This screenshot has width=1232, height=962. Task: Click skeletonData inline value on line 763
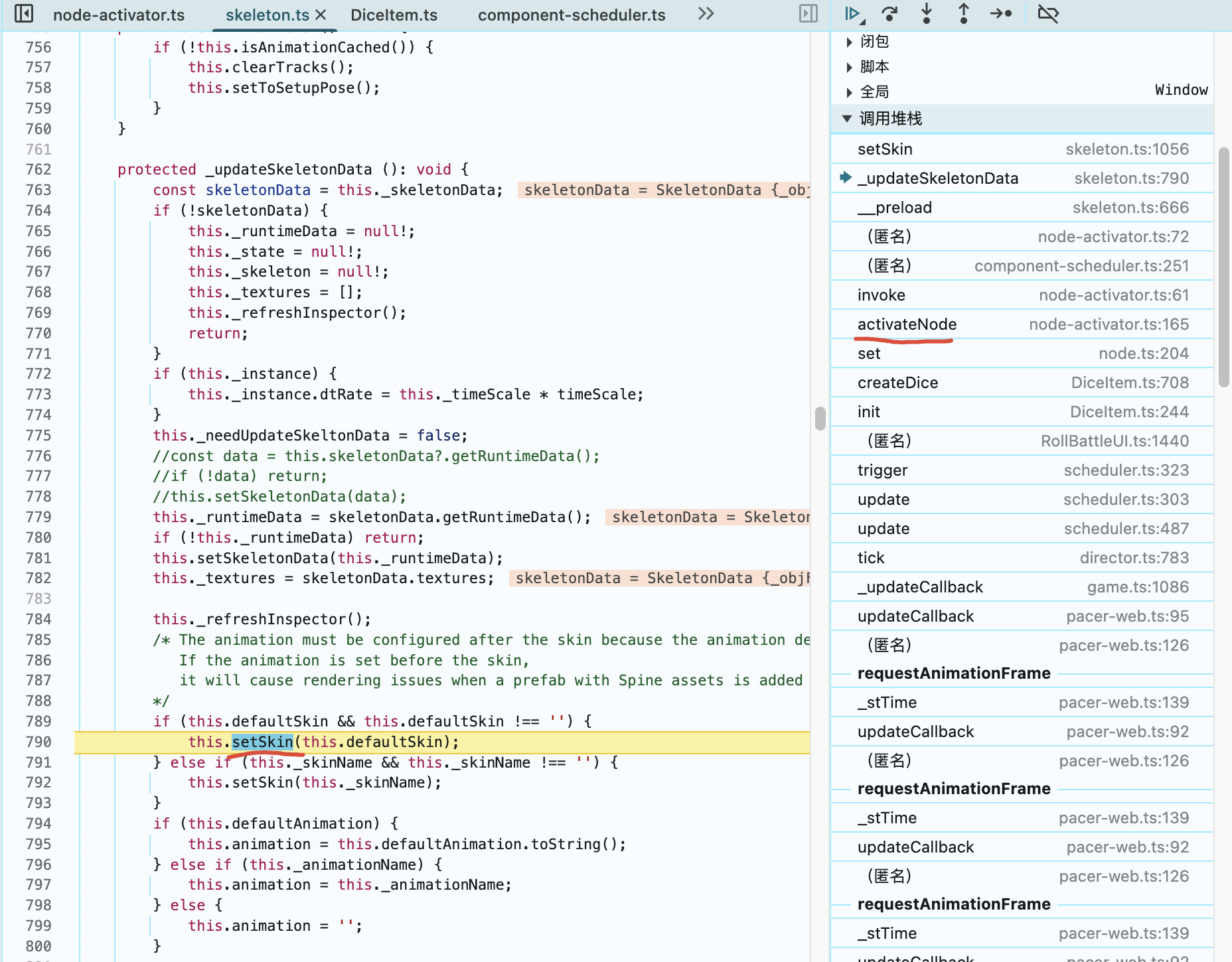coord(664,190)
